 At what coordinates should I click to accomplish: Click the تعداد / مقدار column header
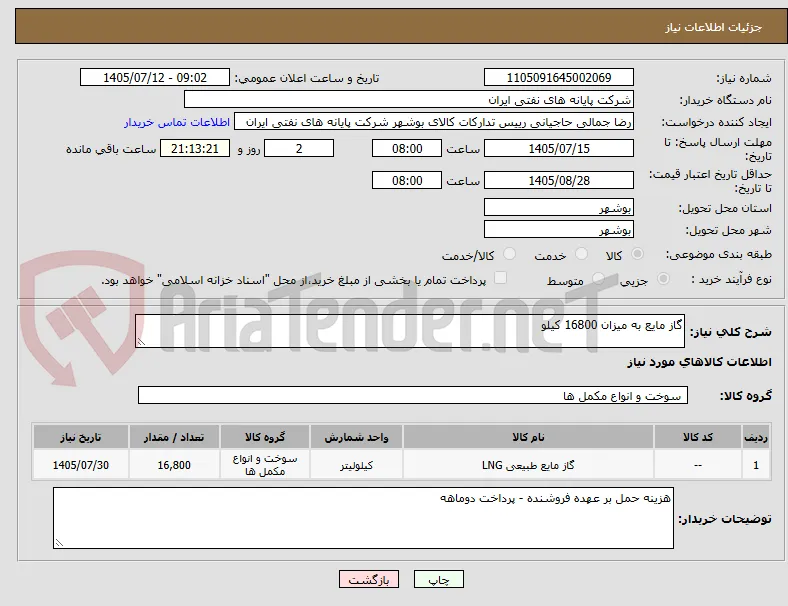[x=174, y=437]
